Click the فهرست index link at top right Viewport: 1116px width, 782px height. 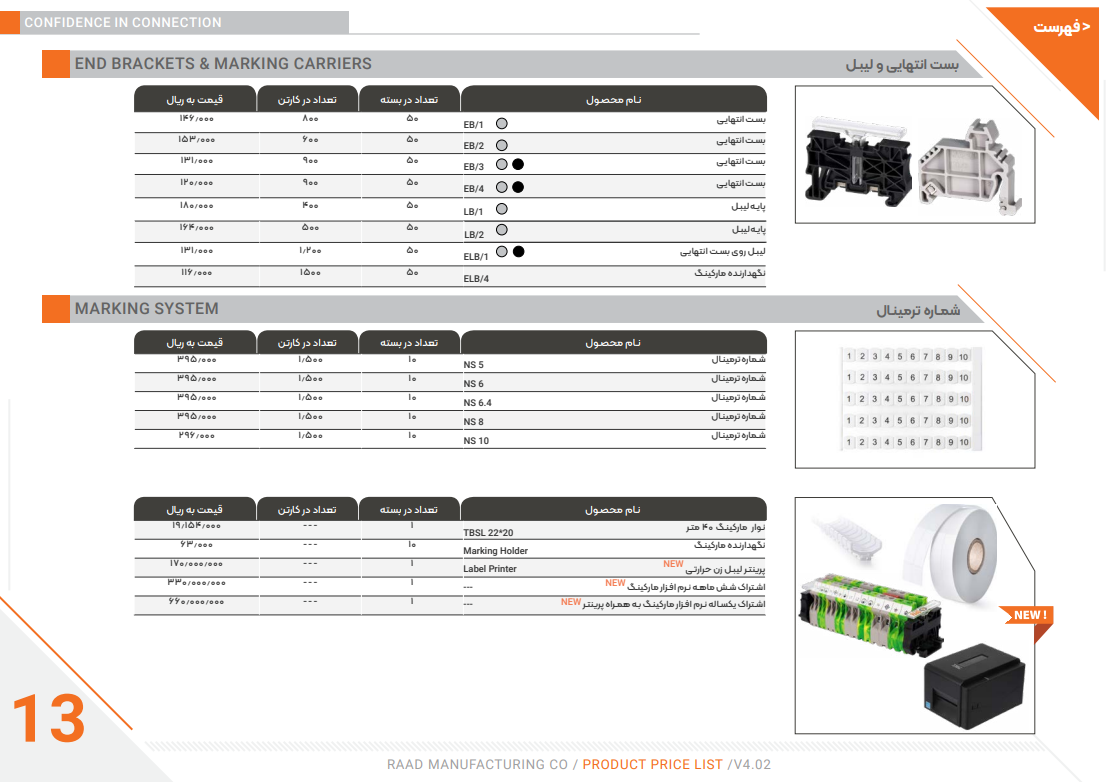pos(1062,27)
